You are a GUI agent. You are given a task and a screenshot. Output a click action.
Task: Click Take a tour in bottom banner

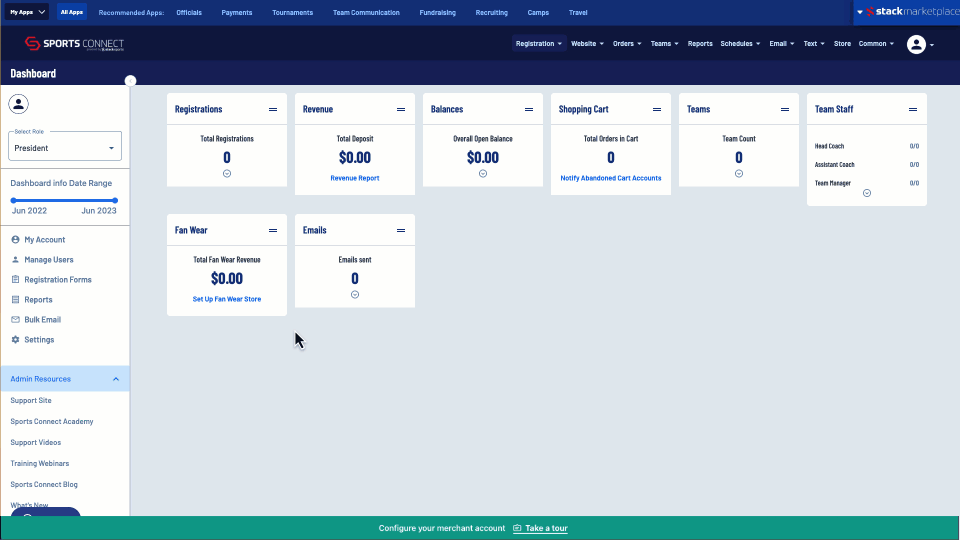[x=546, y=528]
